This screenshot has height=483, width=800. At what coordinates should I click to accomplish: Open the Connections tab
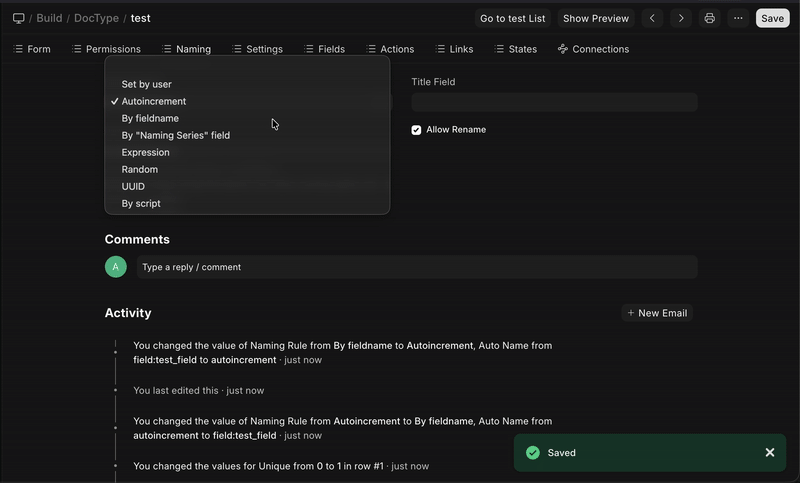(593, 49)
